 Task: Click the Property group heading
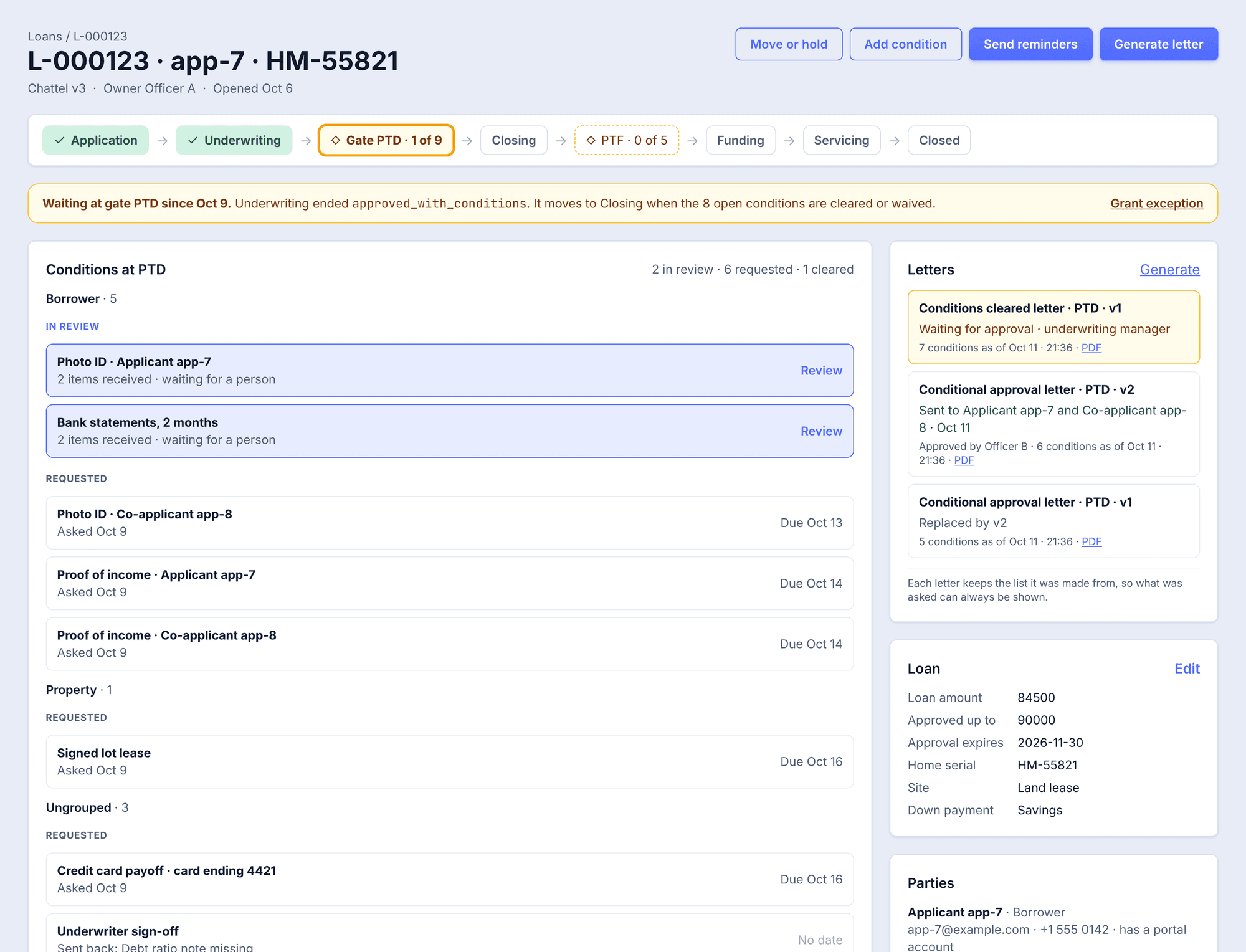click(79, 690)
